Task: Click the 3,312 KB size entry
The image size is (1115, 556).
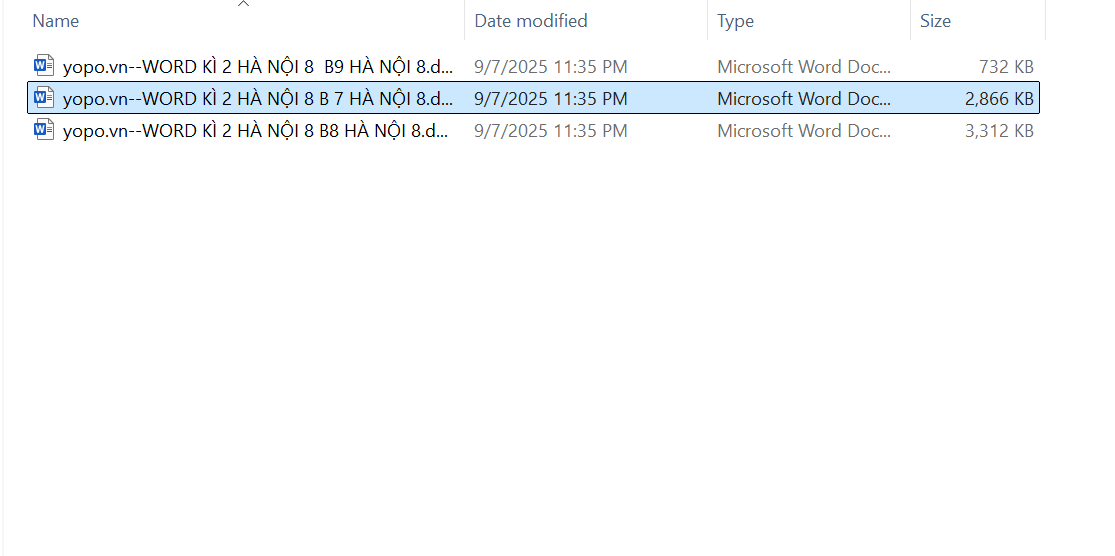Action: (999, 131)
